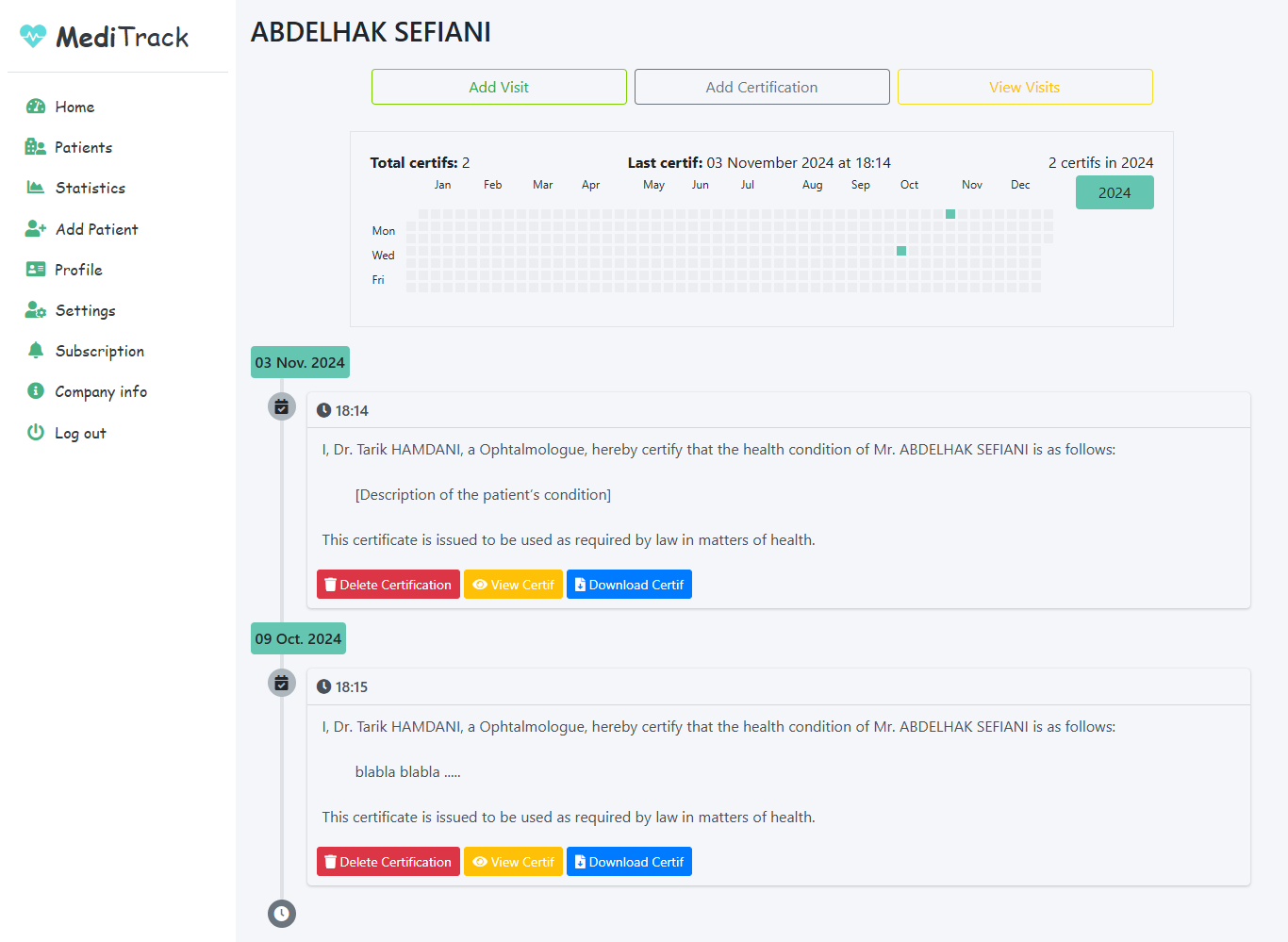
Task: Open Home from the sidebar
Action: (x=74, y=107)
